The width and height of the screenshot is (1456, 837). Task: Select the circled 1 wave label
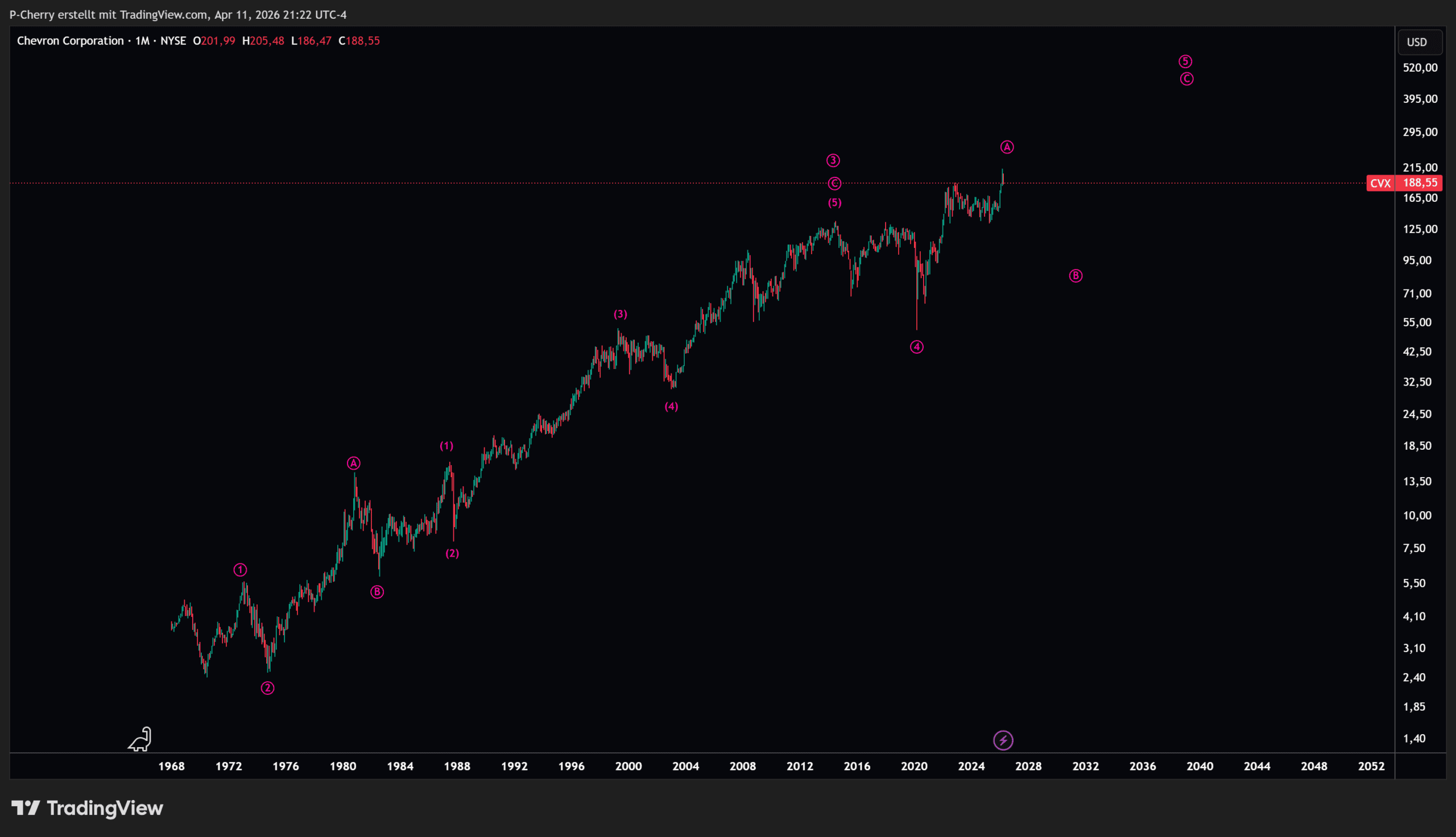[240, 570]
